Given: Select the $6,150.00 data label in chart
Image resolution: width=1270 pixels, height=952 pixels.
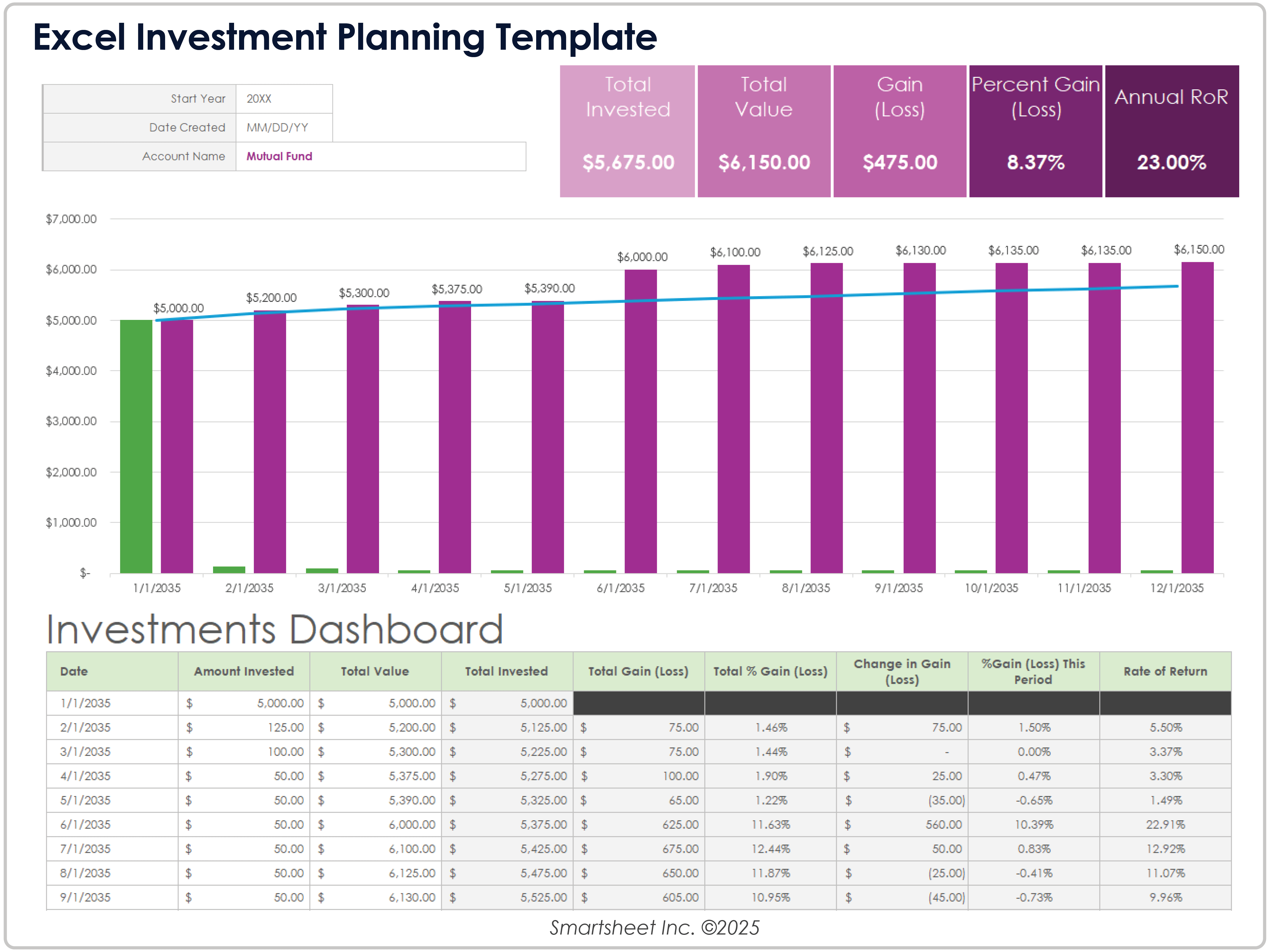Looking at the screenshot, I should 1198,250.
